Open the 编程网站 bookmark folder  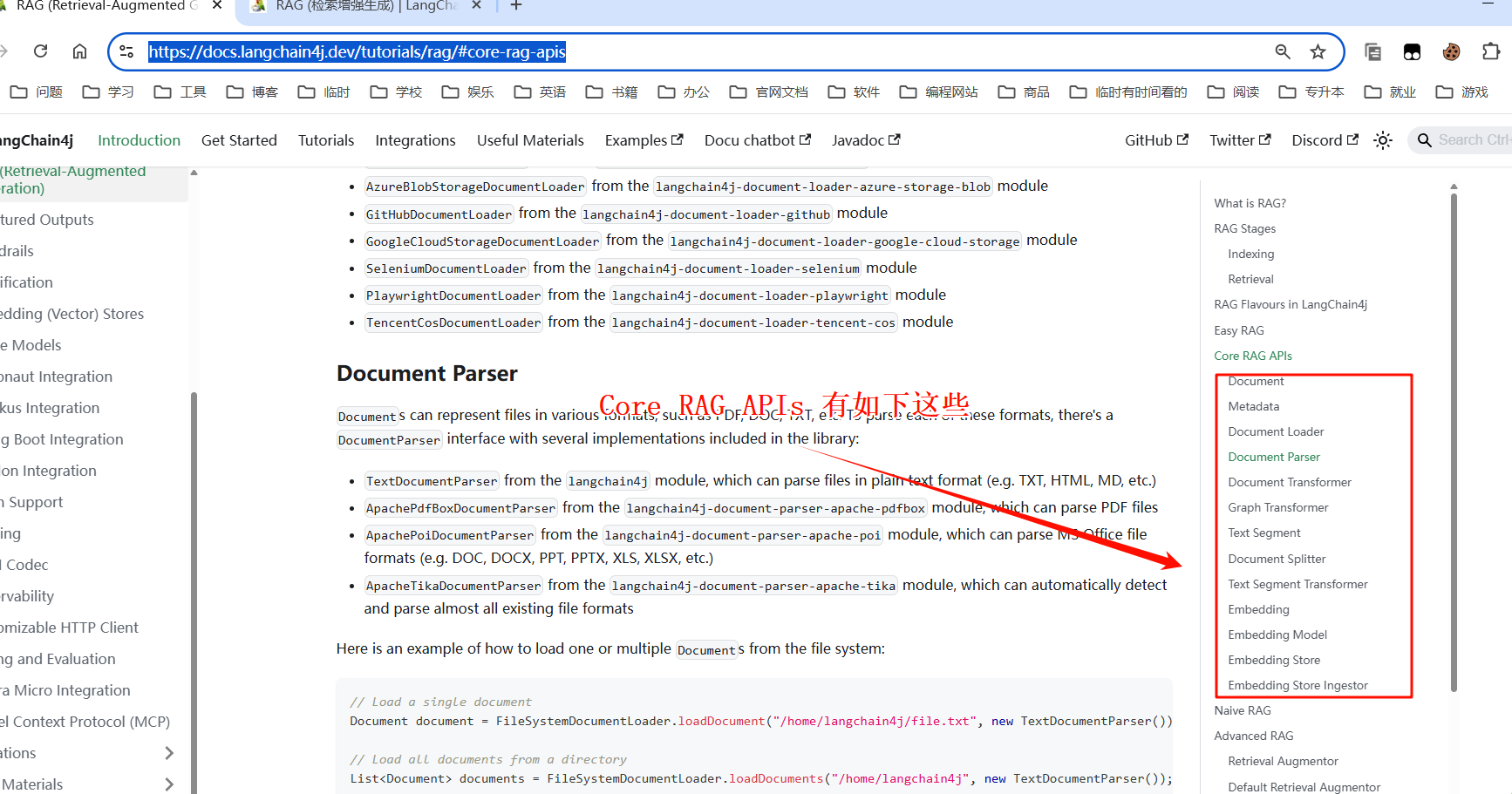point(939,92)
